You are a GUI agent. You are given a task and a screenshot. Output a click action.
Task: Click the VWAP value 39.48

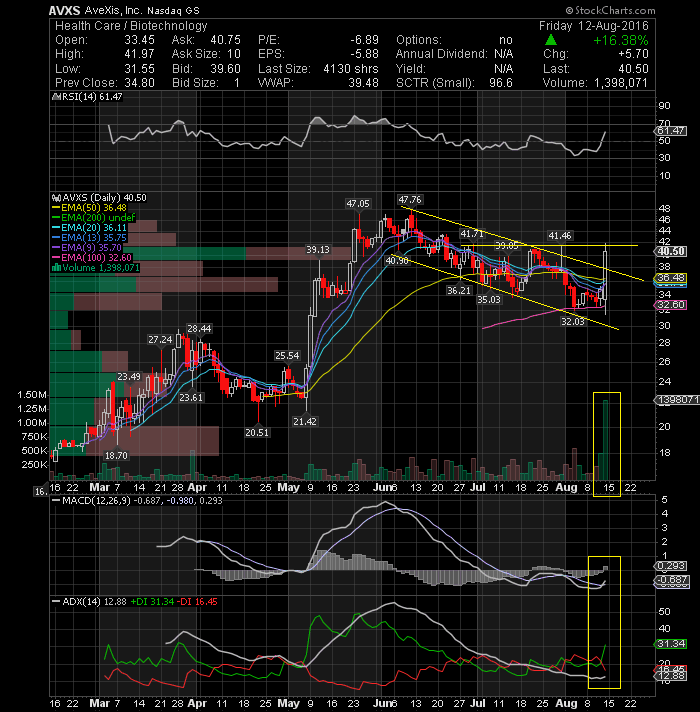click(x=363, y=83)
